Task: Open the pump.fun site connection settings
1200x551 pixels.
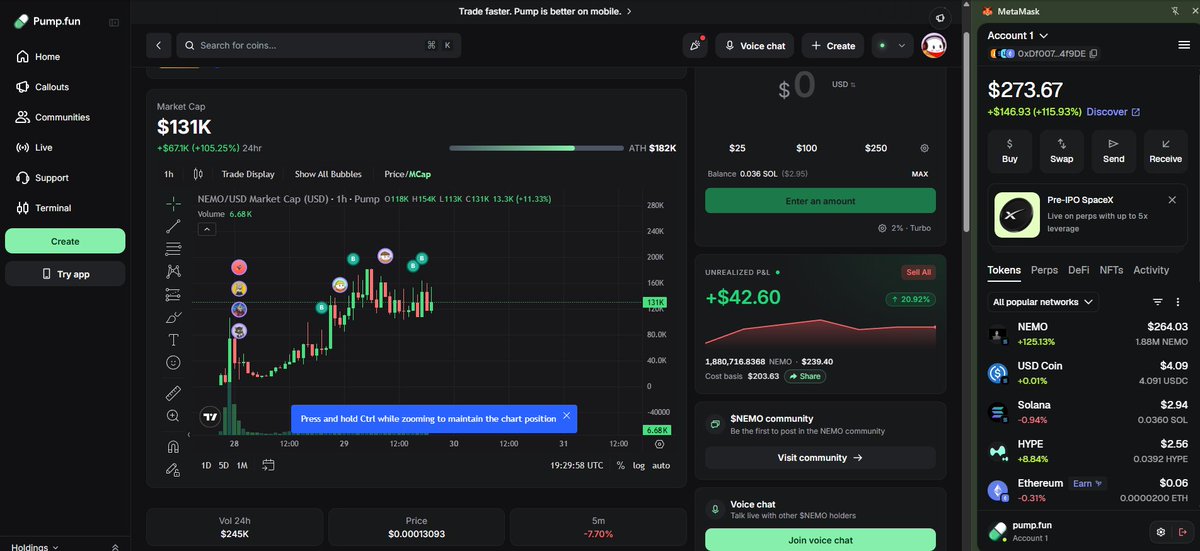Action: coord(1160,531)
